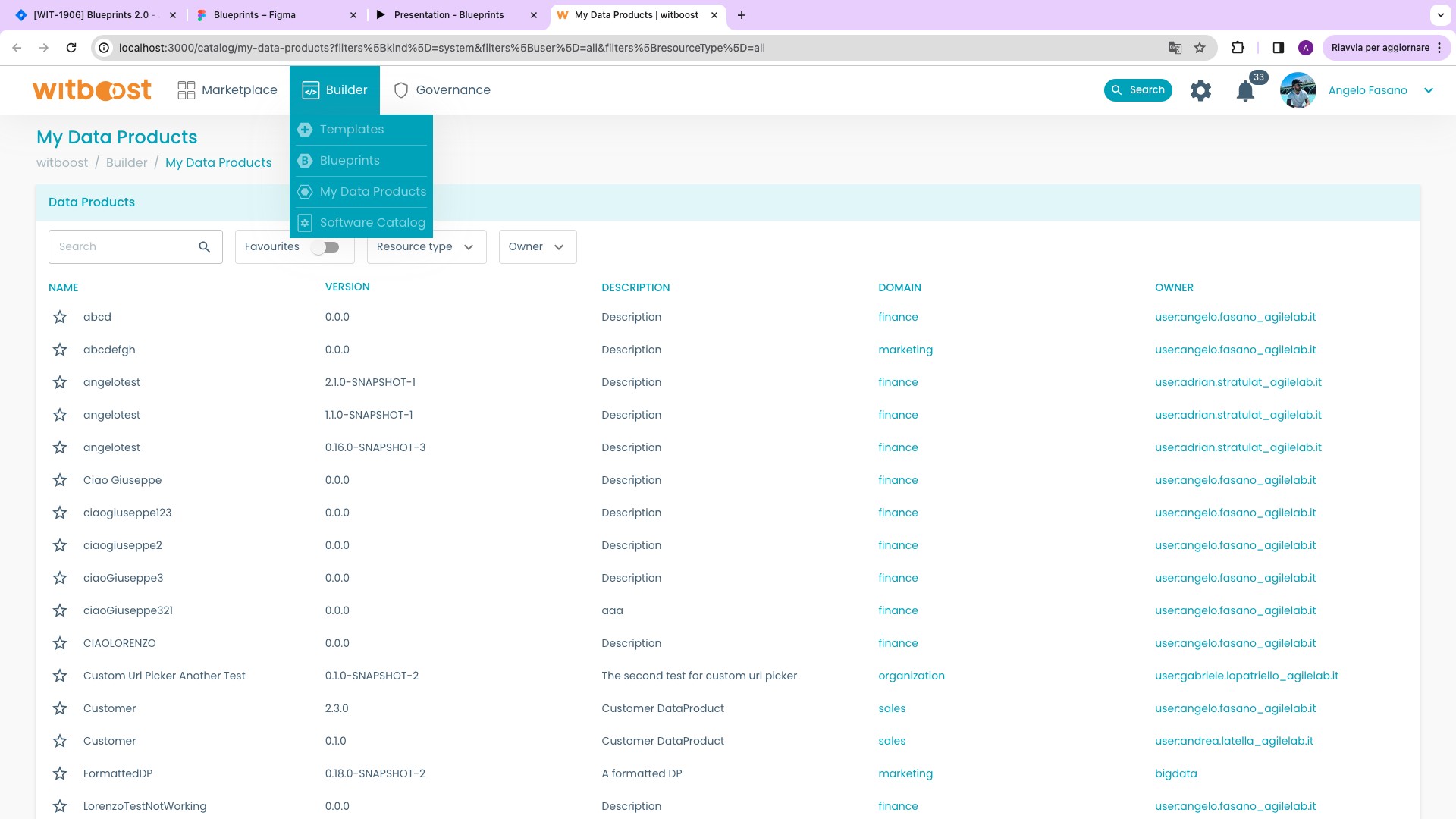This screenshot has height=819, width=1456.
Task: Open the organization domain link
Action: (x=911, y=676)
